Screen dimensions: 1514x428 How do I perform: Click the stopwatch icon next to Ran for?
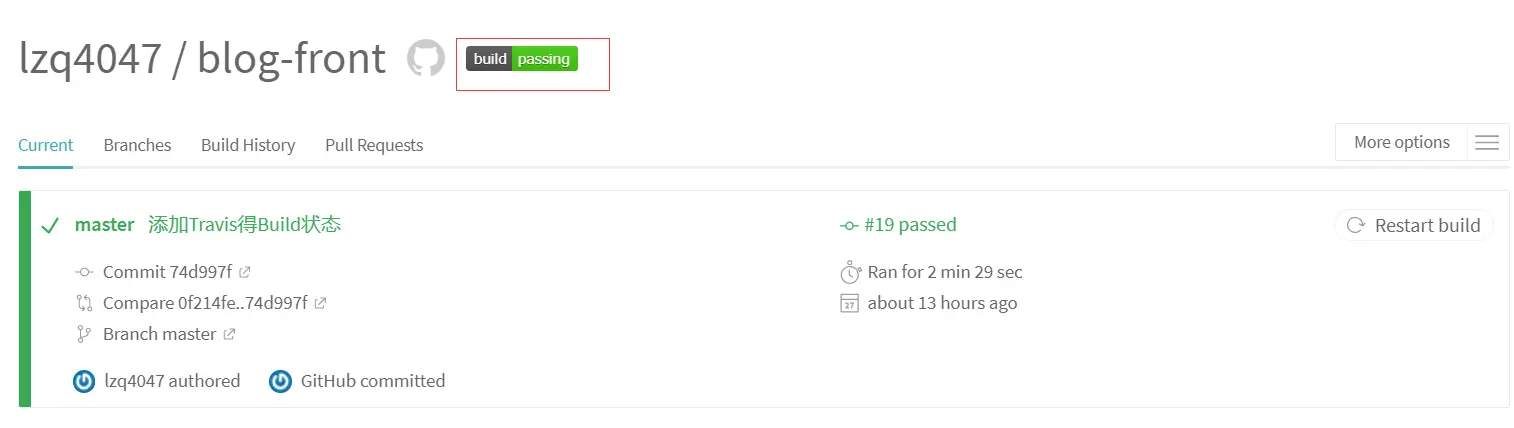pos(850,272)
